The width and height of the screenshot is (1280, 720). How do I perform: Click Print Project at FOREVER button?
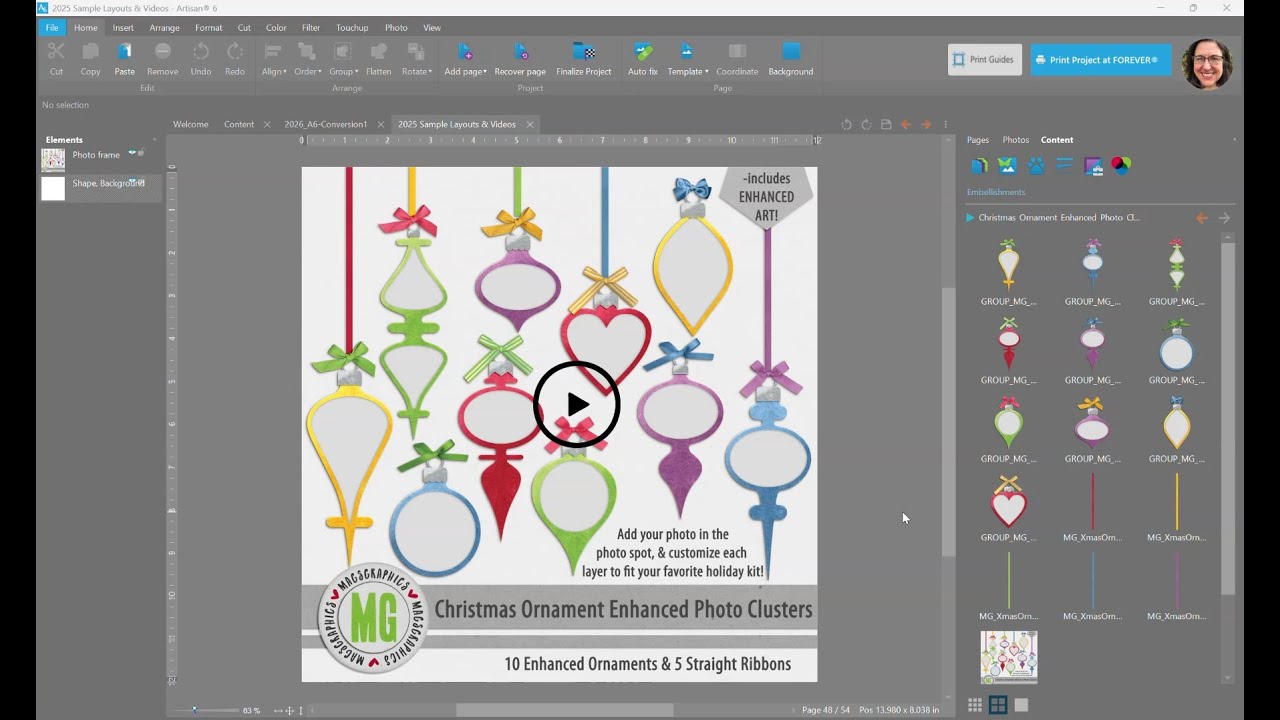coord(1101,60)
